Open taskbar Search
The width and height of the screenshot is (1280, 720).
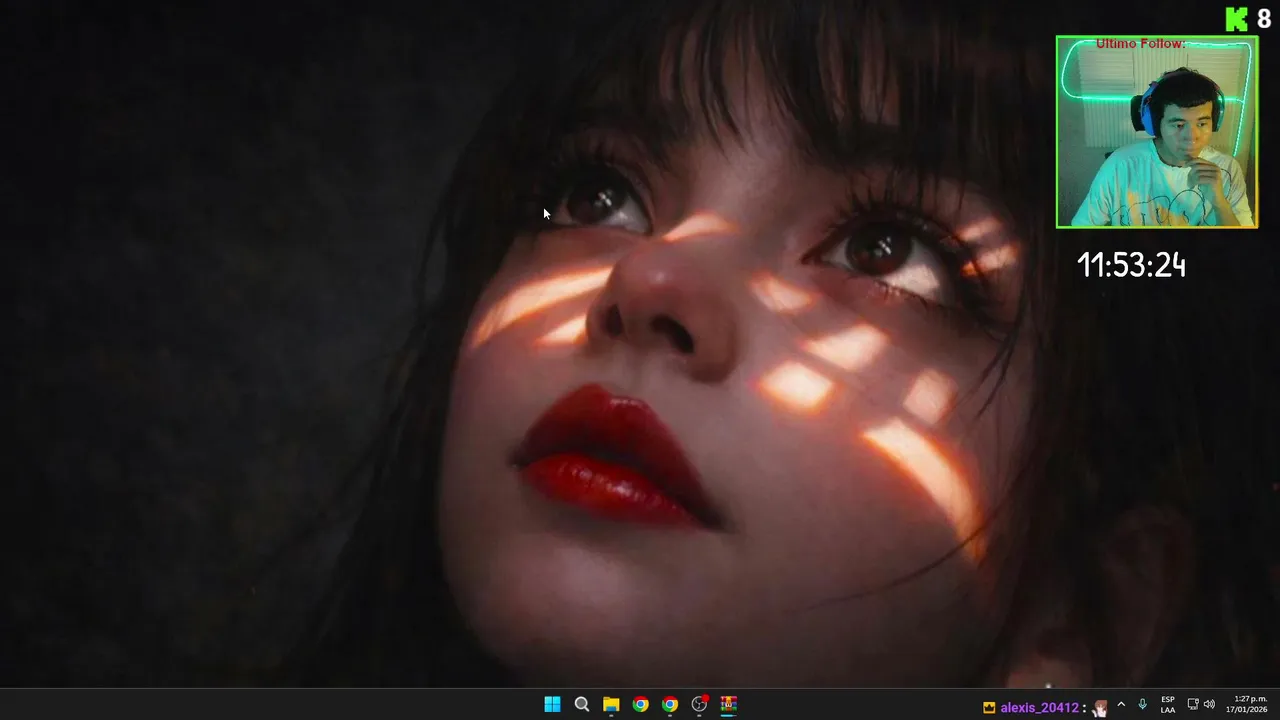coord(581,705)
